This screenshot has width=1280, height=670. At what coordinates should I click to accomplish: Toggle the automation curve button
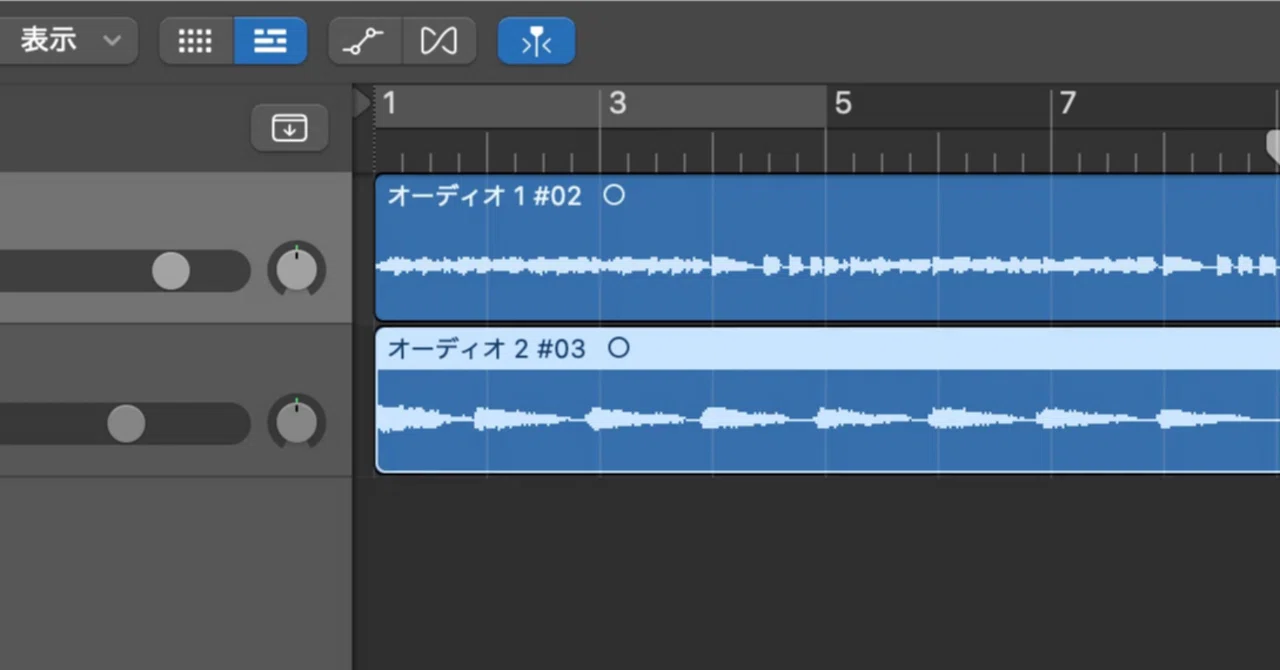pyautogui.click(x=365, y=41)
